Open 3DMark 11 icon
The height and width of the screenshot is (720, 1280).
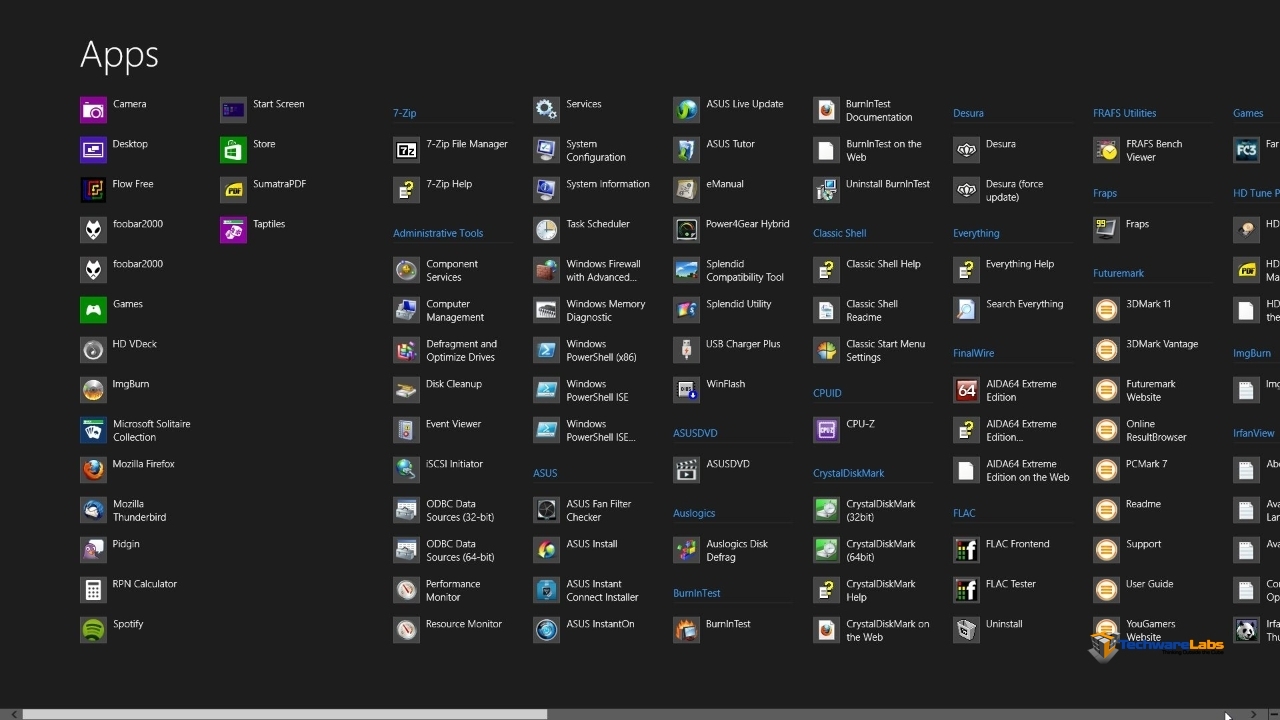click(x=1106, y=310)
